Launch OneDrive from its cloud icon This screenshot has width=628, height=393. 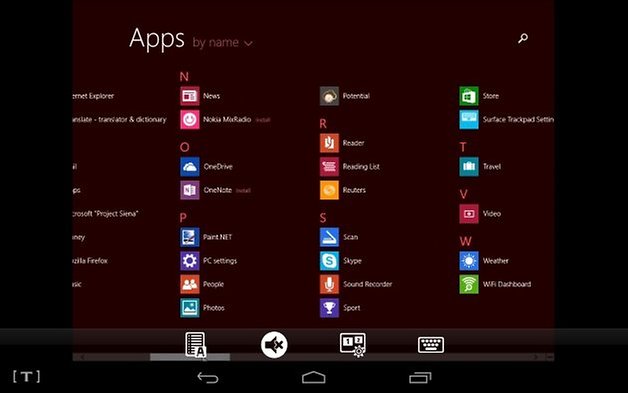189,167
